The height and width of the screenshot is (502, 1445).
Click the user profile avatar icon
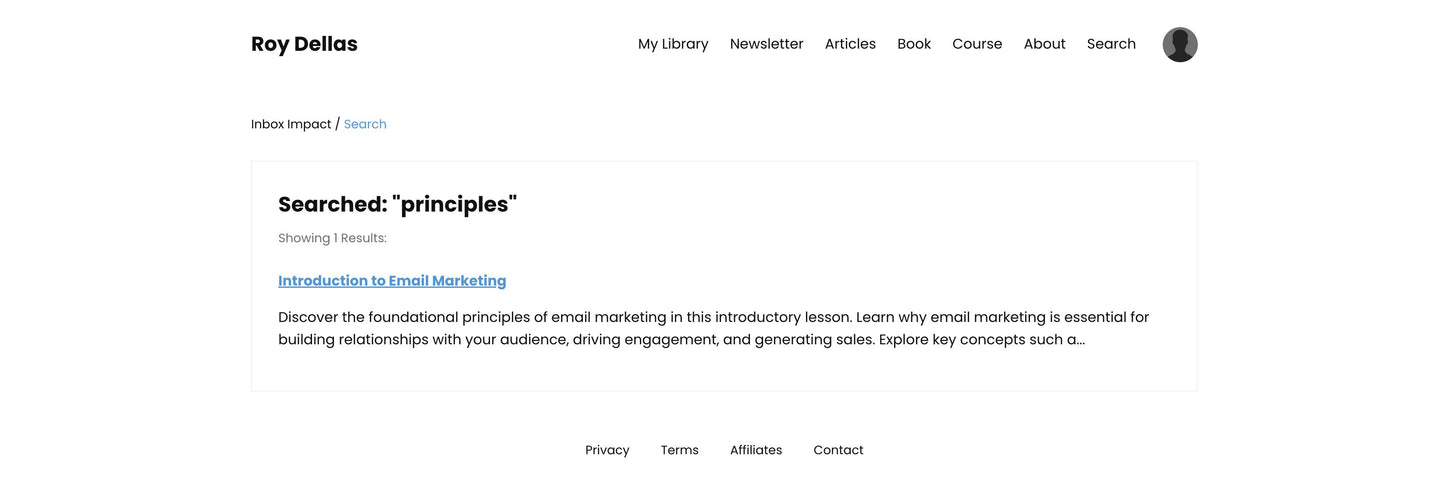pyautogui.click(x=1179, y=45)
